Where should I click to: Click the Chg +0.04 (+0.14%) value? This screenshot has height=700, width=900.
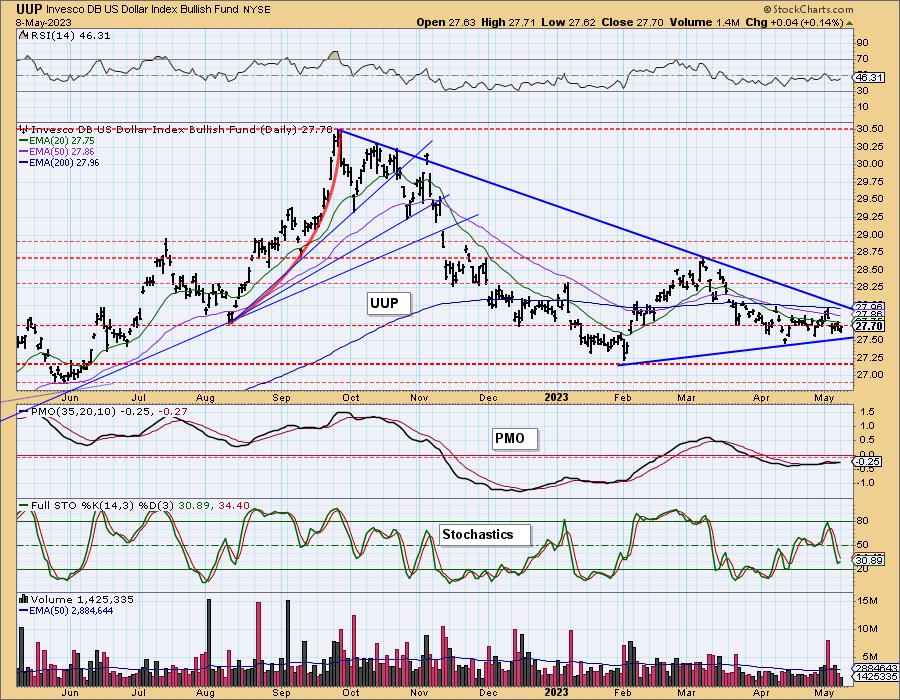click(x=794, y=22)
